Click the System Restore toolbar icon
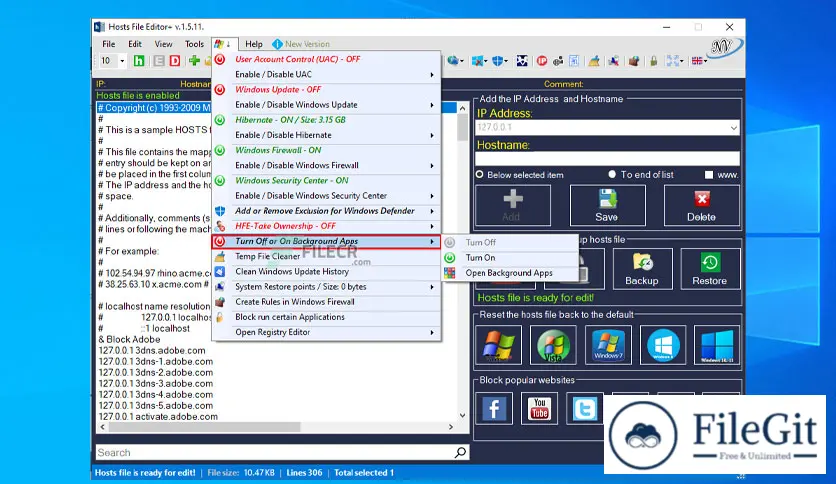 (x=614, y=61)
